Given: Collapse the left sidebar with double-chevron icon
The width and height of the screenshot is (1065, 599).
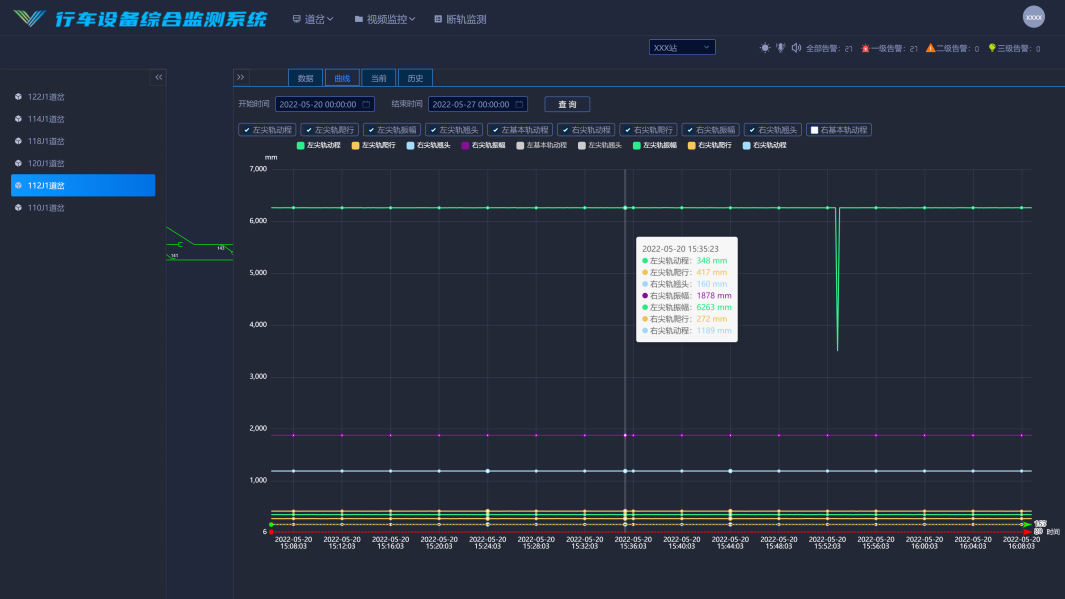Looking at the screenshot, I should (x=158, y=77).
